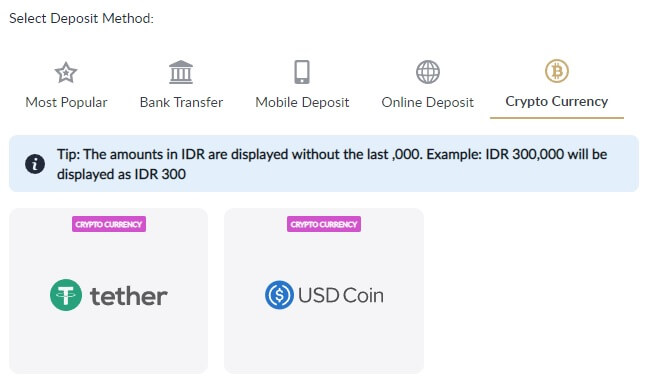Viewport: 651px width, 378px height.
Task: Click the blue USD Coin logo icon
Action: [279, 295]
